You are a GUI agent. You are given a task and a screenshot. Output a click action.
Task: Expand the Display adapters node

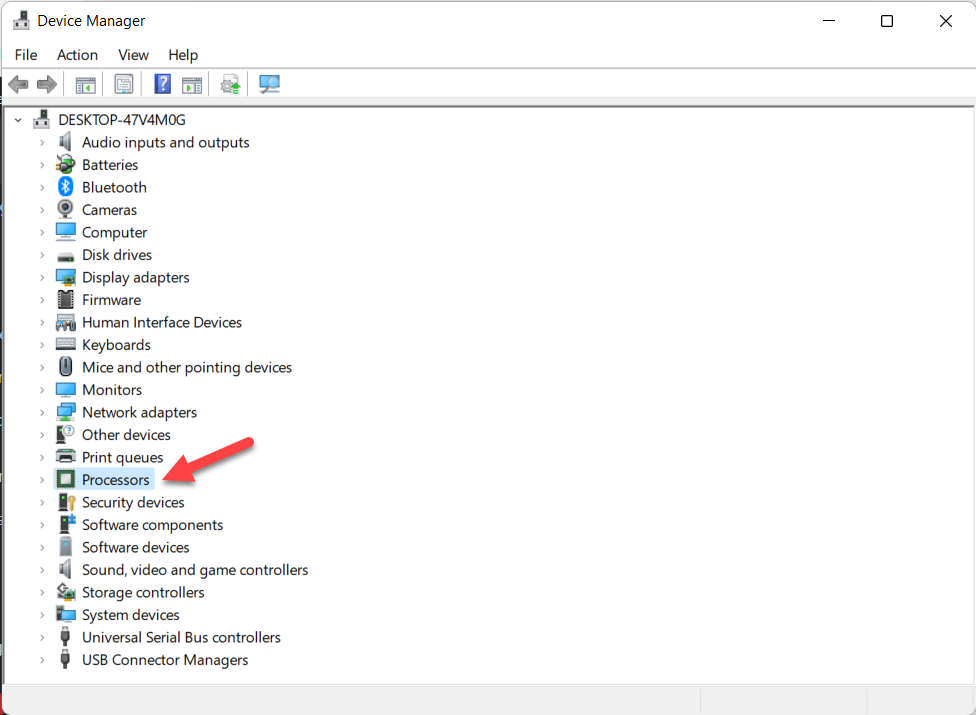point(42,278)
